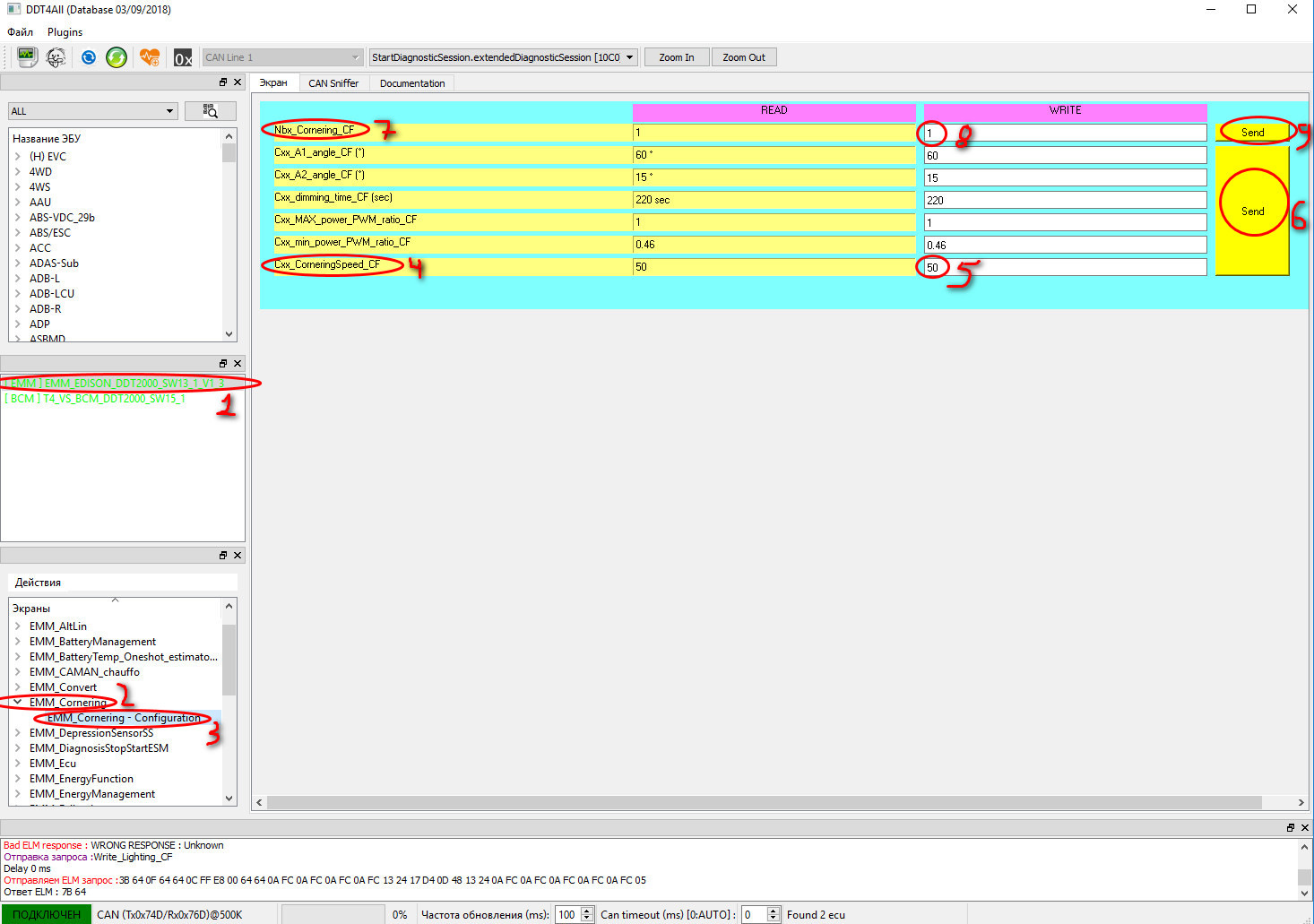Image resolution: width=1314 pixels, height=924 pixels.
Task: Click the screens tree scrollbar down arrow
Action: pos(229,798)
